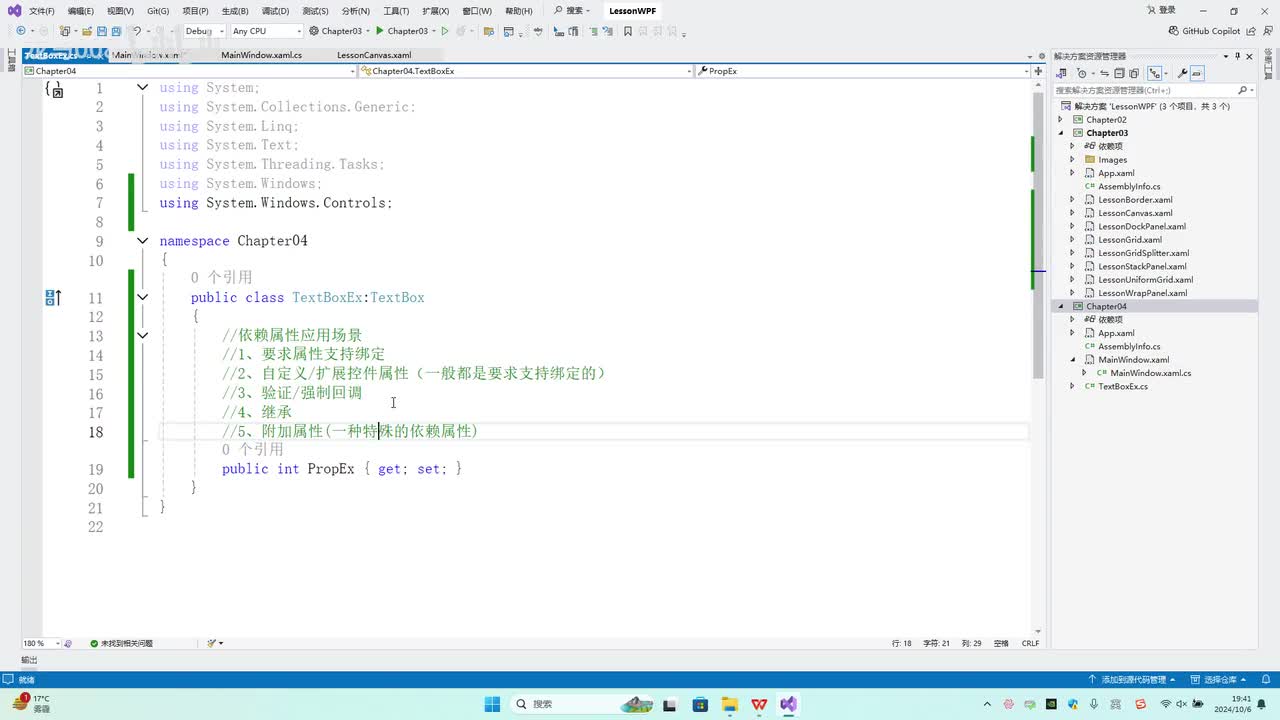Open the 工具(T) menu
1280x720 pixels.
click(x=396, y=11)
